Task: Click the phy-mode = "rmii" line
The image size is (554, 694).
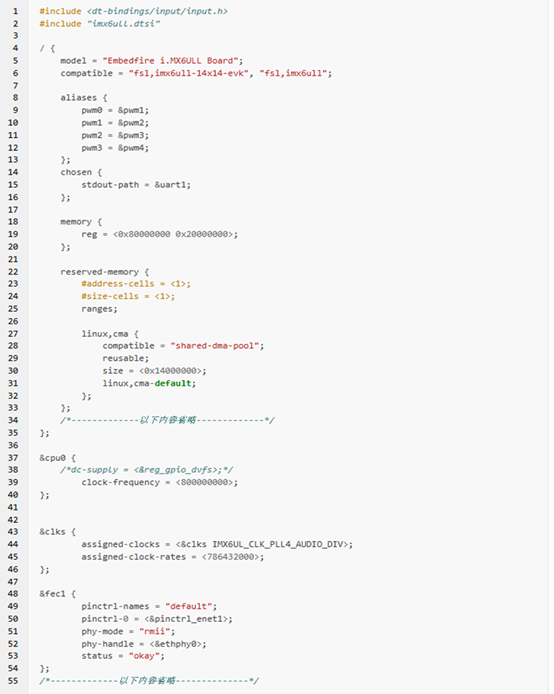Action: pyautogui.click(x=128, y=631)
